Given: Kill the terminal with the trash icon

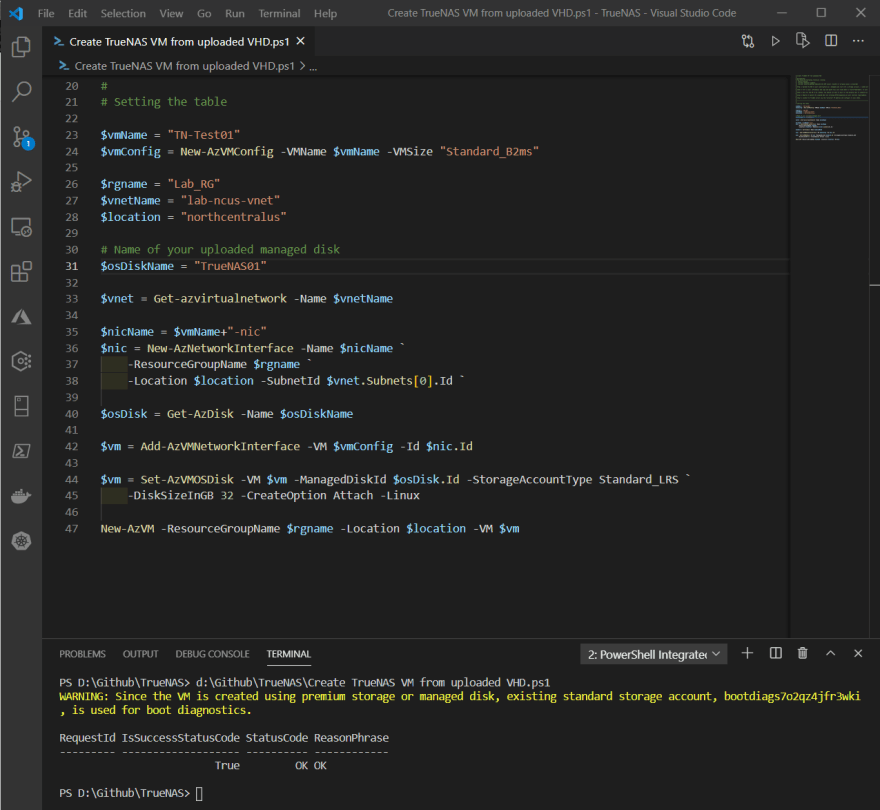Looking at the screenshot, I should point(803,653).
